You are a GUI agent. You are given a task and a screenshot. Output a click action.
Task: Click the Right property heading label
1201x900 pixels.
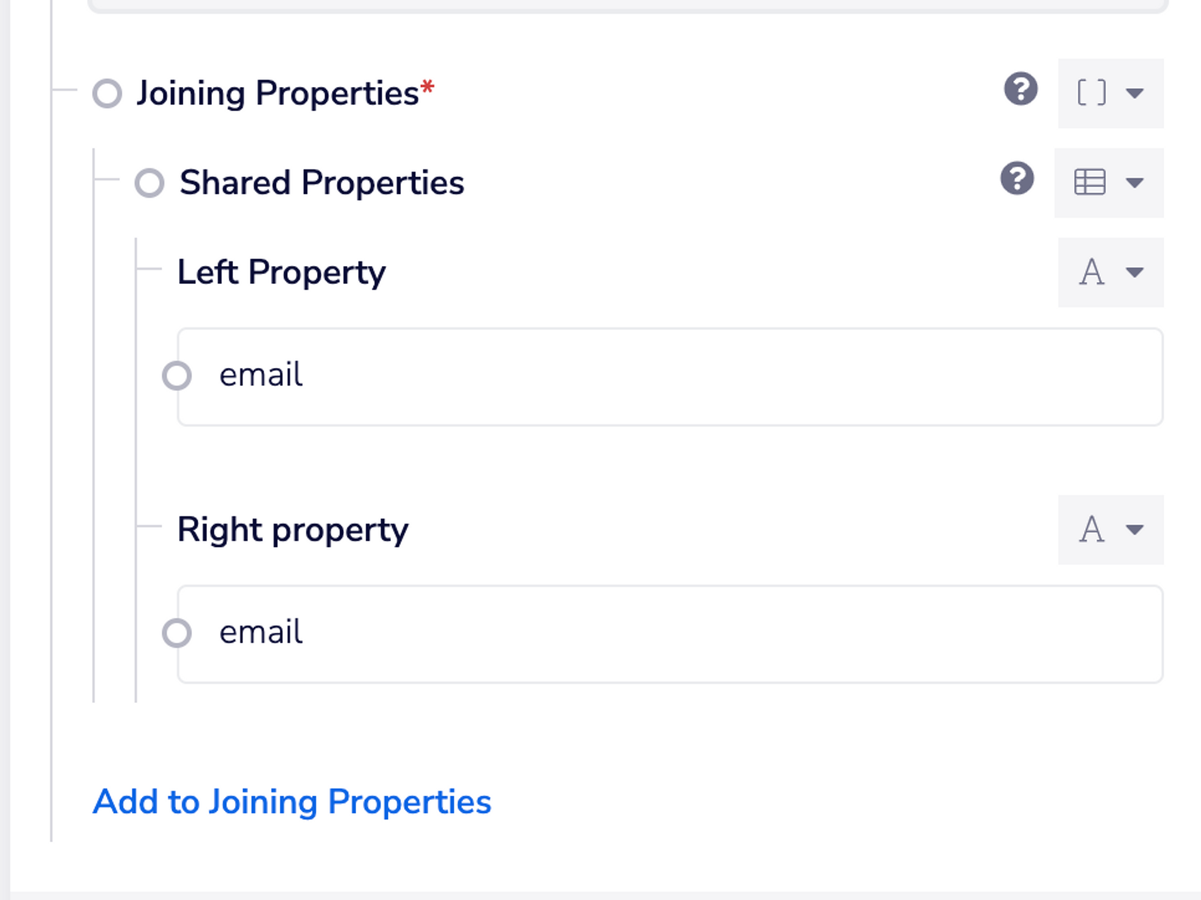[x=293, y=529]
